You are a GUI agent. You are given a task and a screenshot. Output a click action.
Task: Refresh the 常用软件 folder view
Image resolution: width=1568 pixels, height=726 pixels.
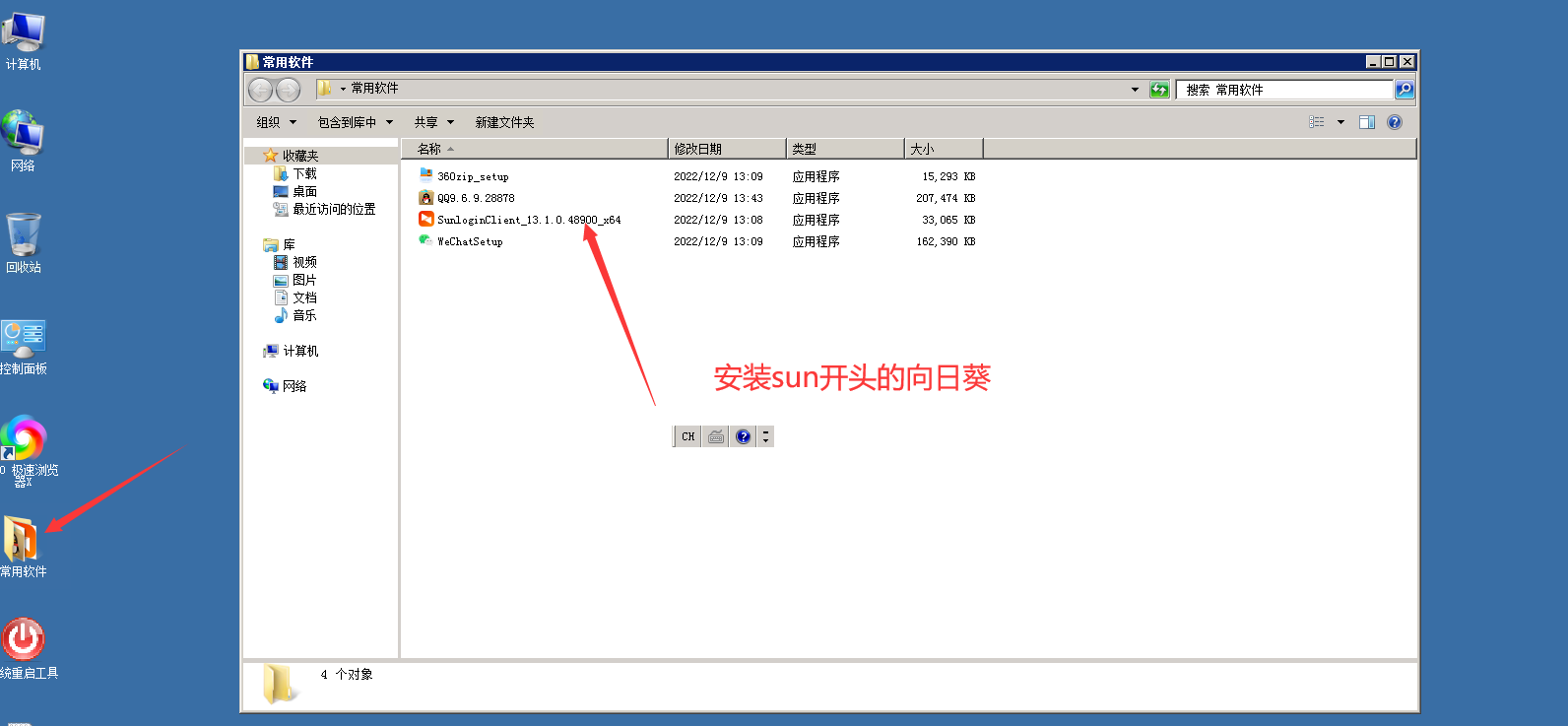click(1159, 90)
